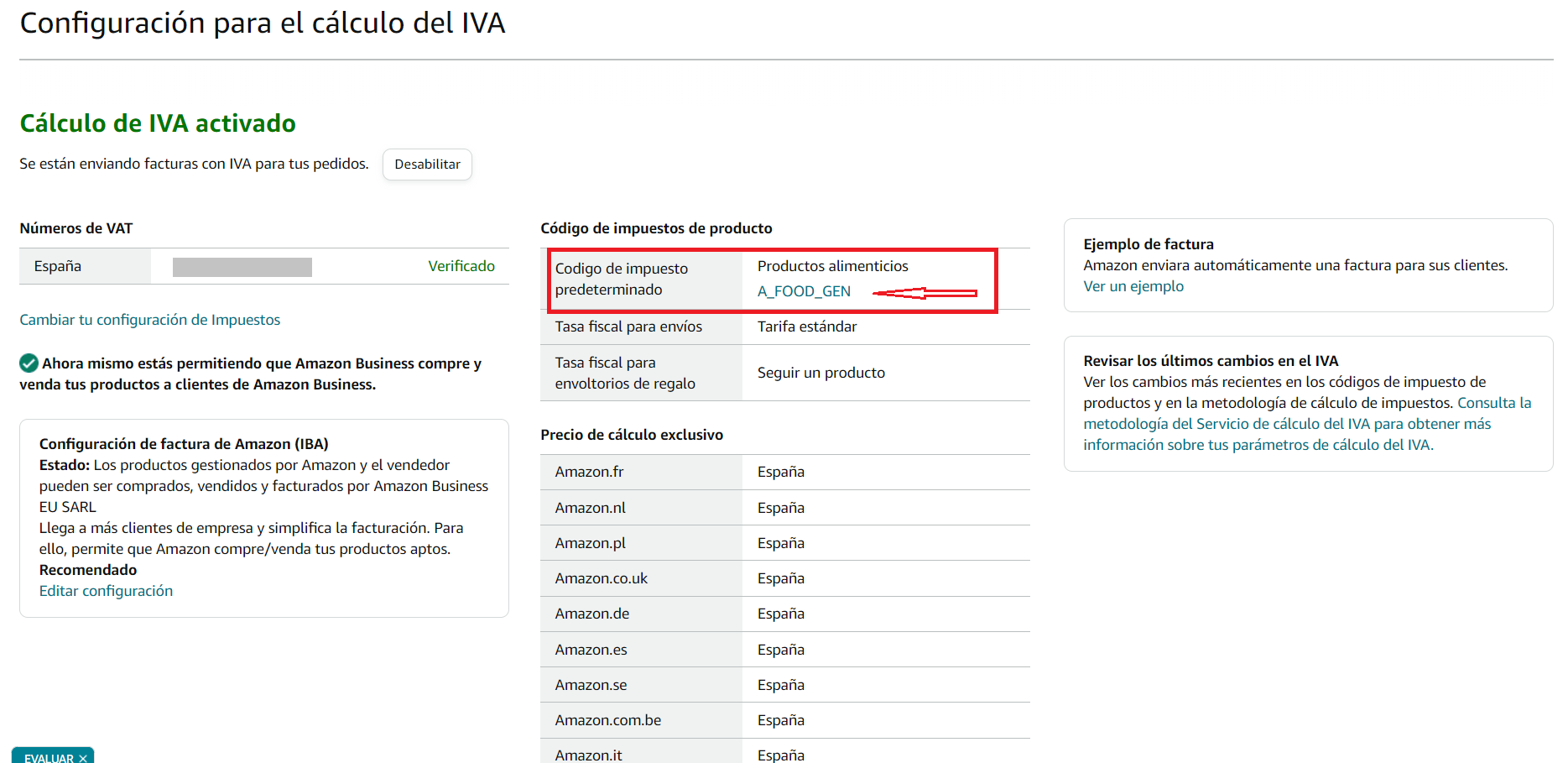This screenshot has width=1568, height=763.
Task: Click España value for Amazon.fr
Action: tap(781, 472)
